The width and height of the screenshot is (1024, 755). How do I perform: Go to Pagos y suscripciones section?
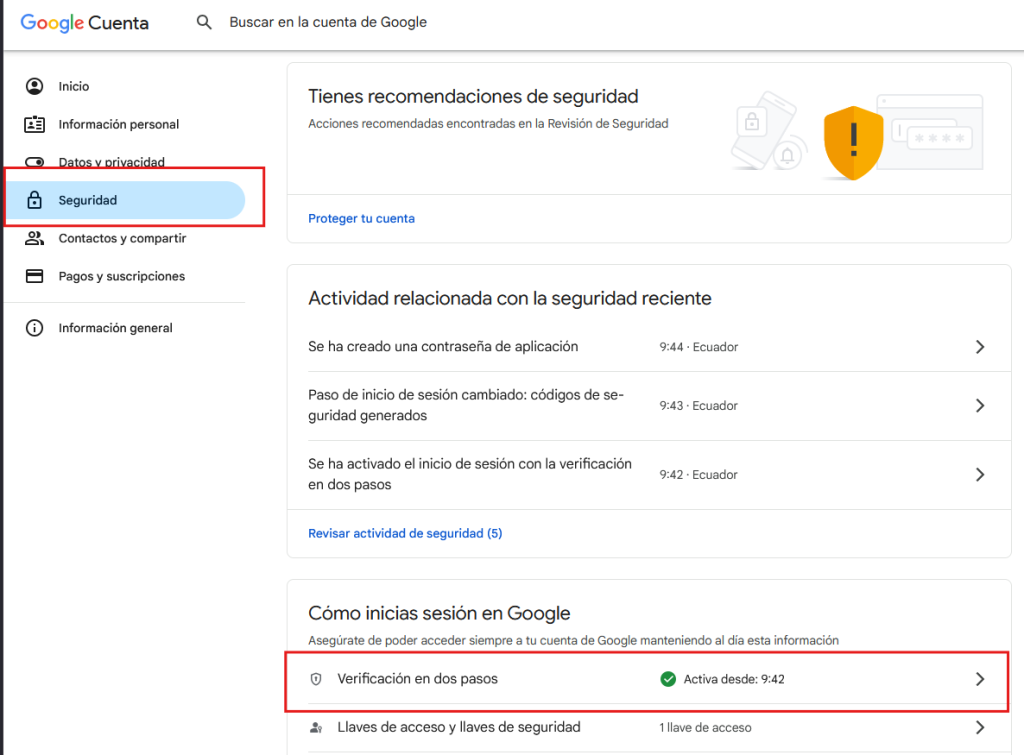click(x=121, y=276)
